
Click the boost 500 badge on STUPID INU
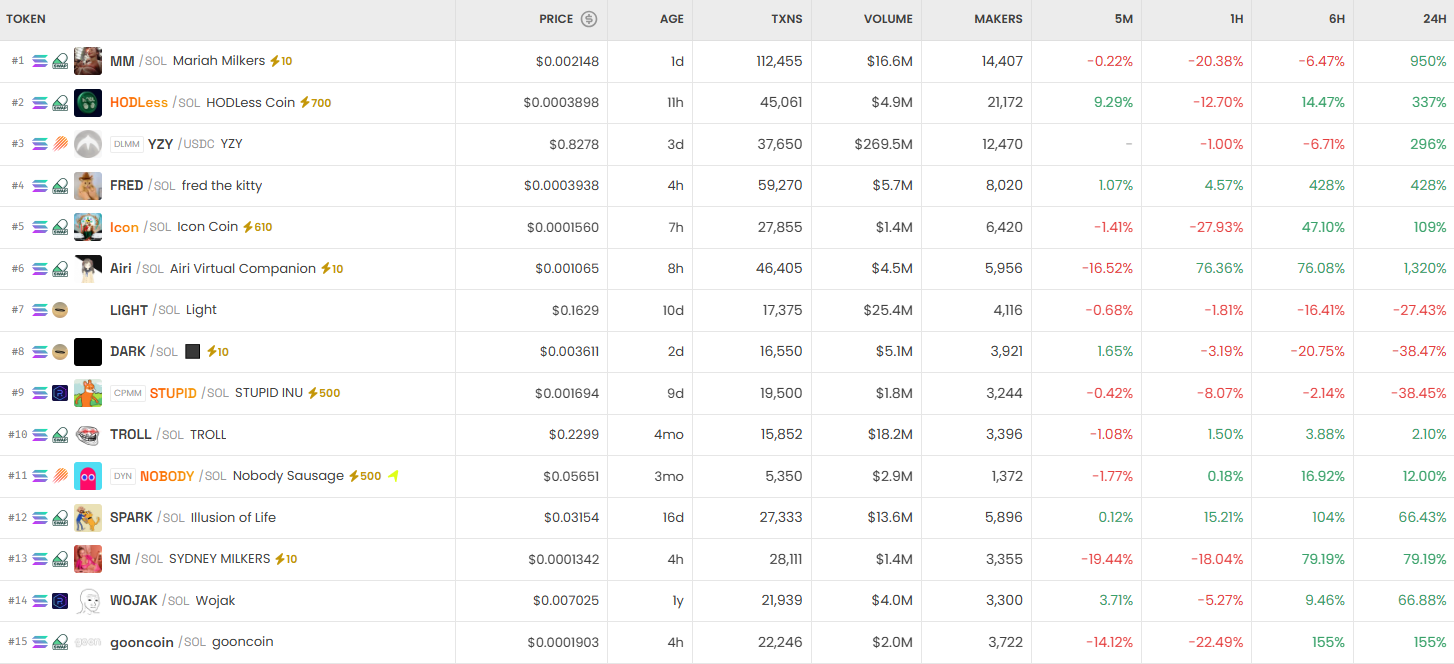[x=324, y=393]
